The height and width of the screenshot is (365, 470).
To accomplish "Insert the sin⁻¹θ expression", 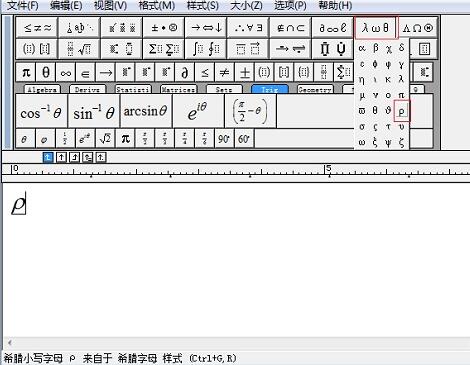I will [94, 111].
